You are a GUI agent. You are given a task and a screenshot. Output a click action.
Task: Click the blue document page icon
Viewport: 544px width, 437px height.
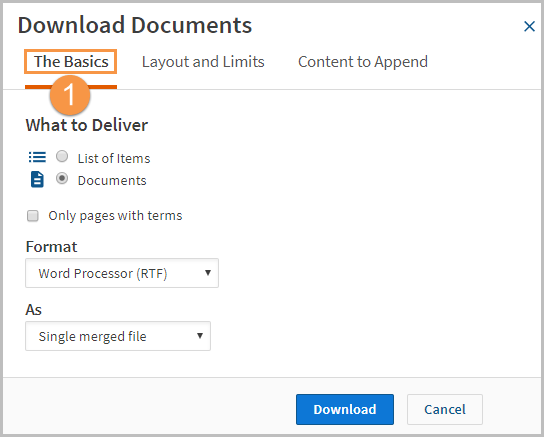point(37,179)
